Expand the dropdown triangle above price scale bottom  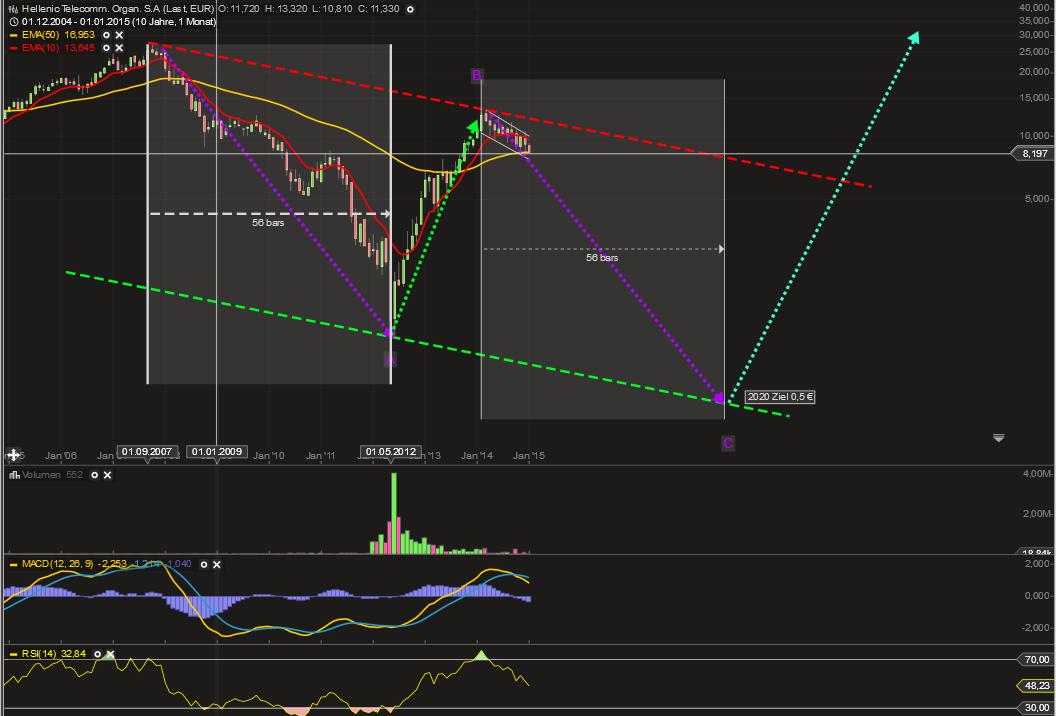pyautogui.click(x=998, y=438)
